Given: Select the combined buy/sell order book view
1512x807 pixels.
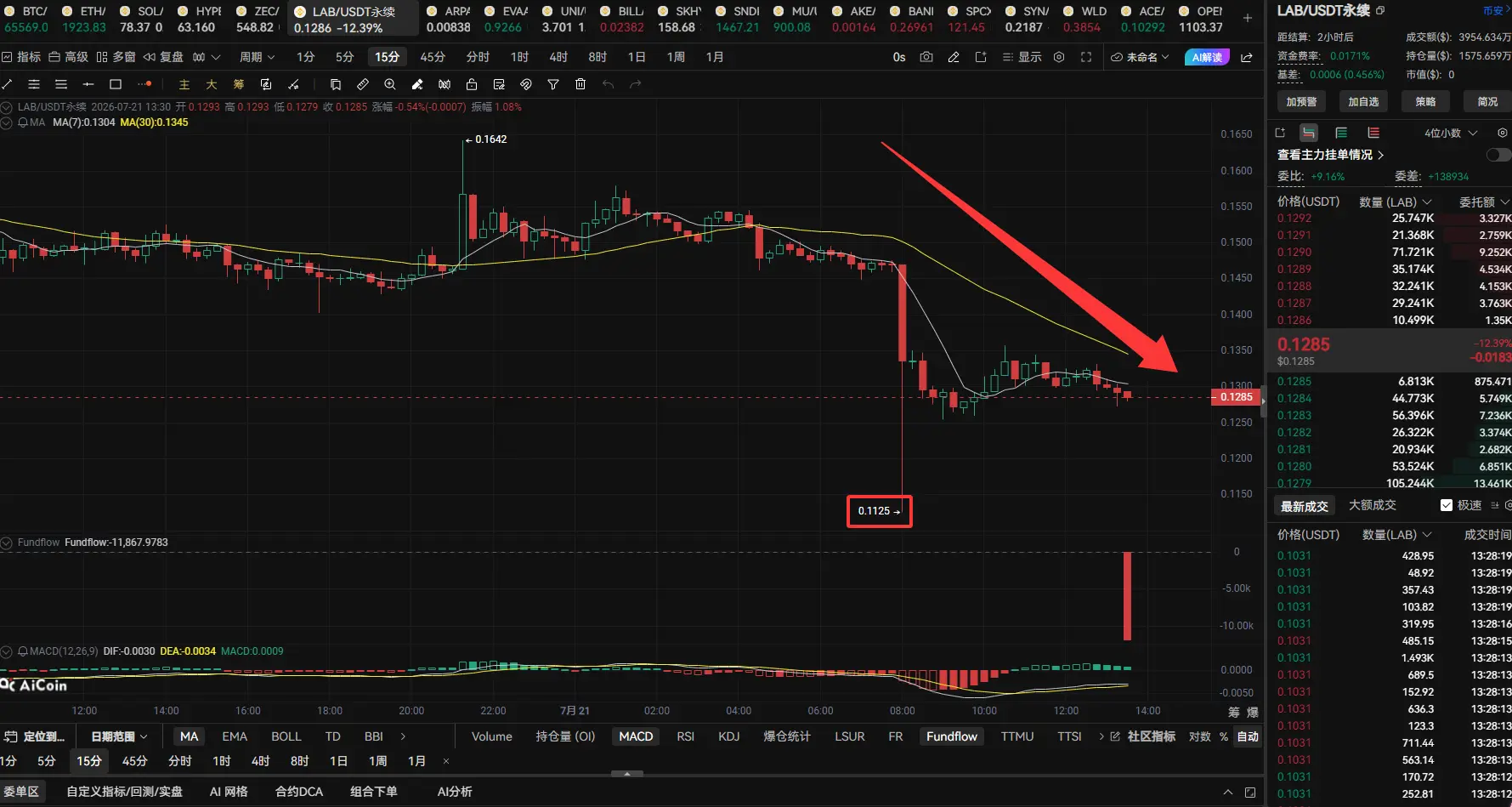Looking at the screenshot, I should coord(1309,133).
